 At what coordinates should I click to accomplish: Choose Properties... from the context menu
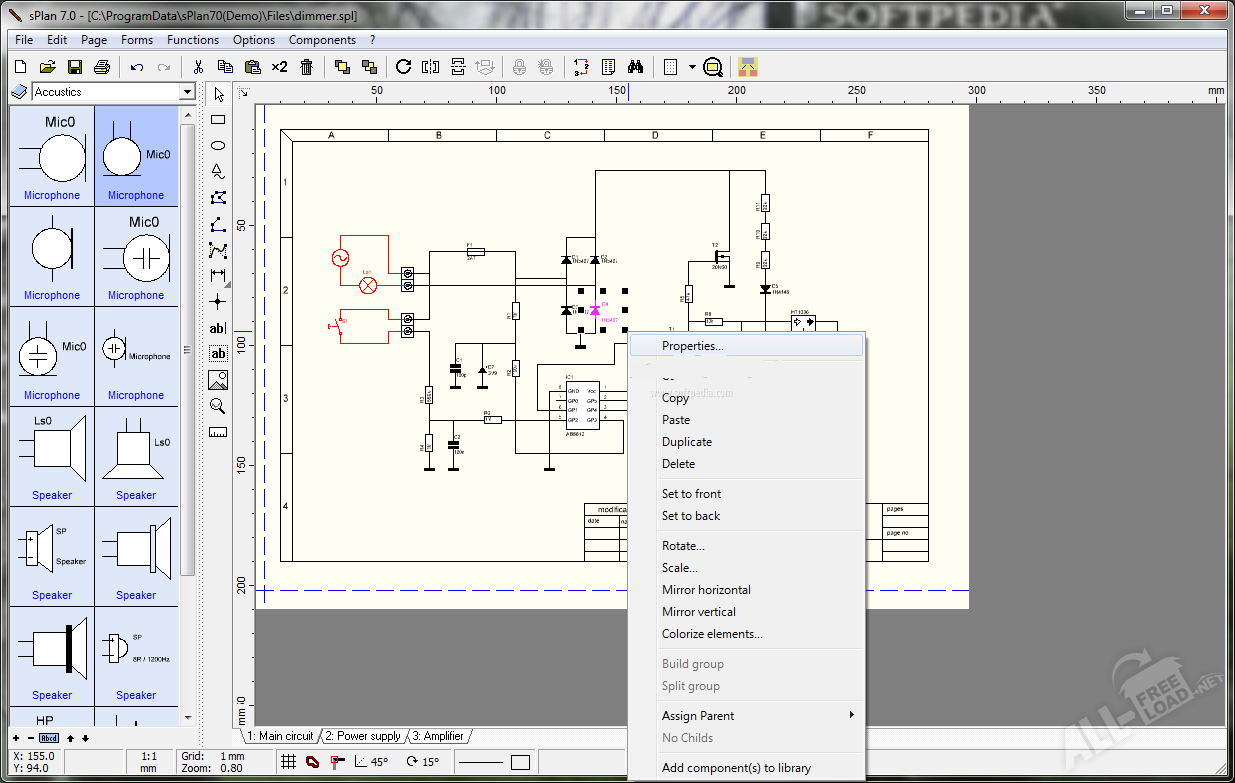692,346
